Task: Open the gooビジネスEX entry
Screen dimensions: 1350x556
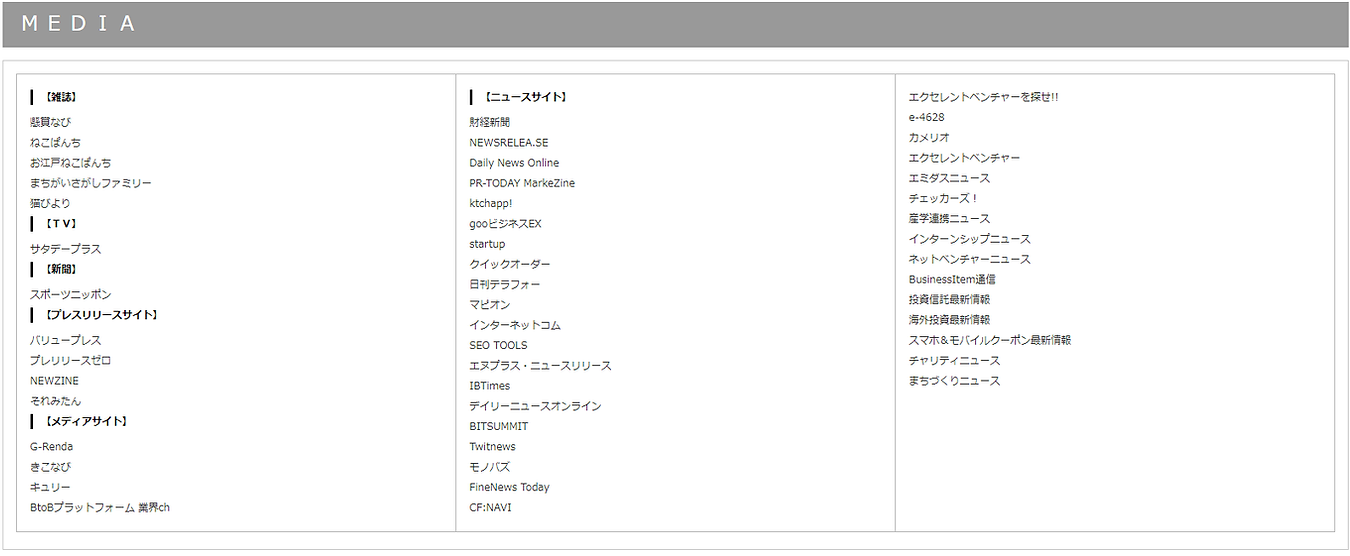Action: [x=505, y=224]
